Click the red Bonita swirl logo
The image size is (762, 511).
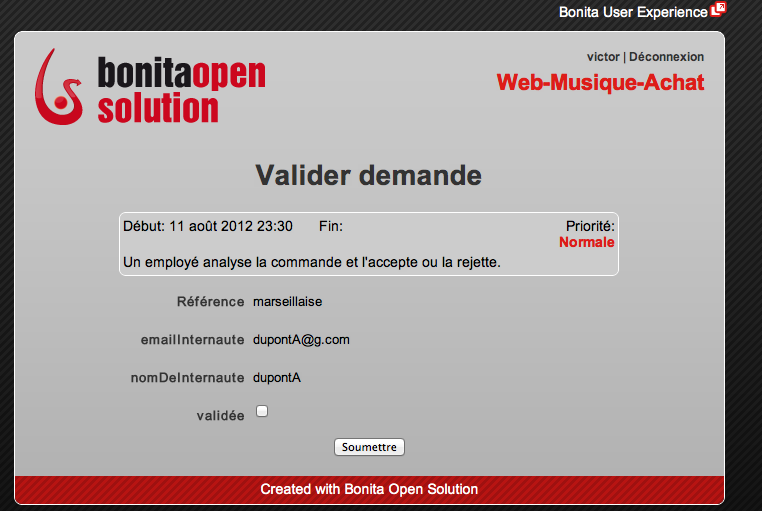(x=59, y=86)
